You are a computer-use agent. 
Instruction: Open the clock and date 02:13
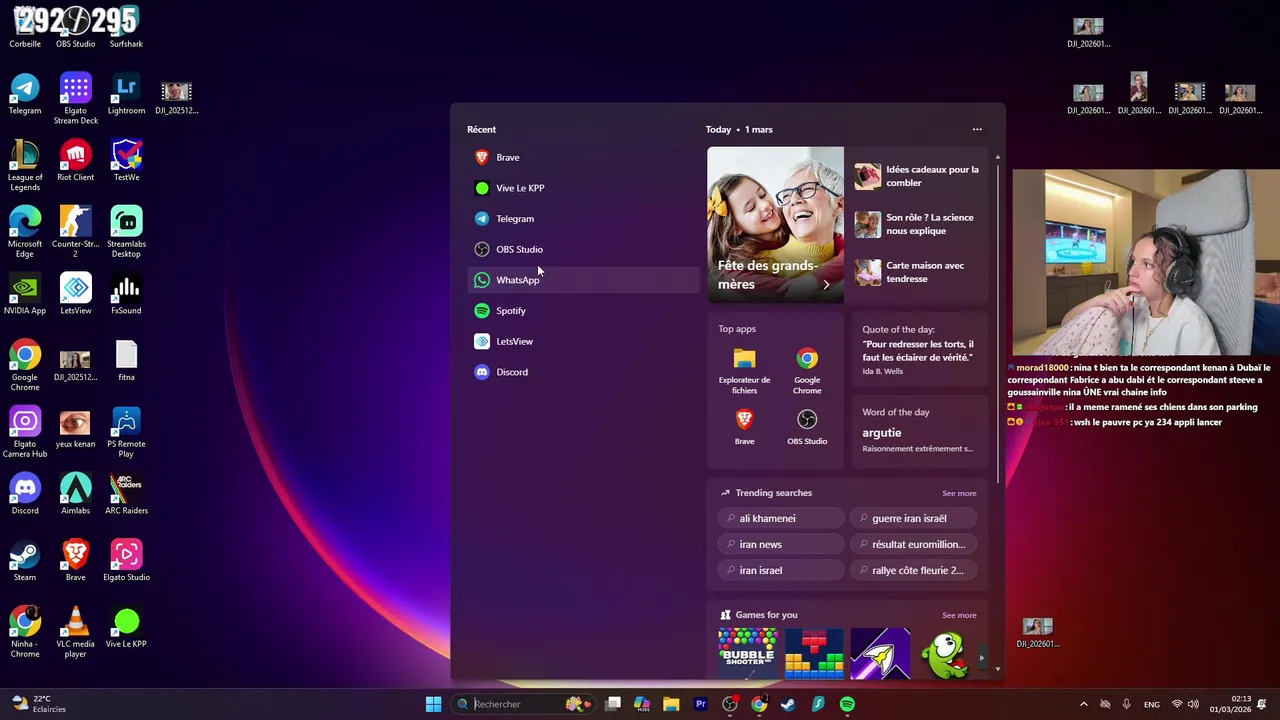(1230, 704)
